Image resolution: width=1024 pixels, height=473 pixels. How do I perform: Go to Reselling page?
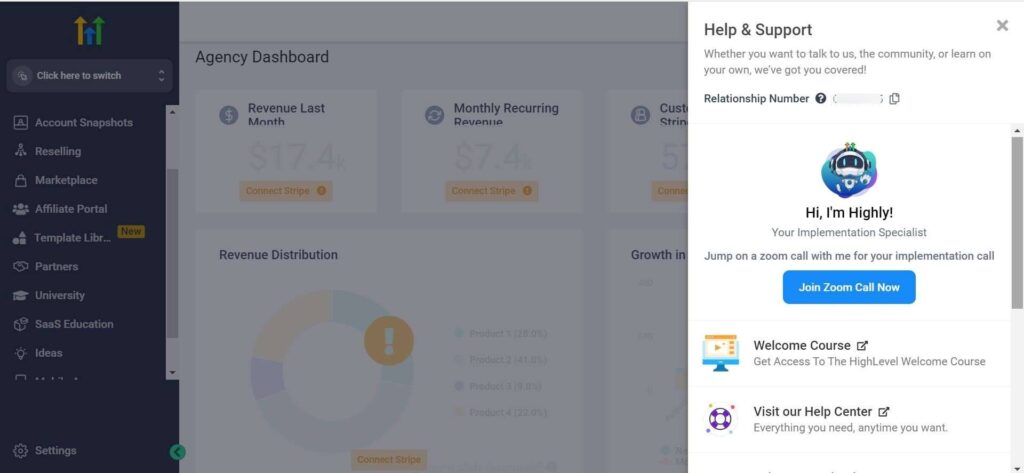click(58, 152)
